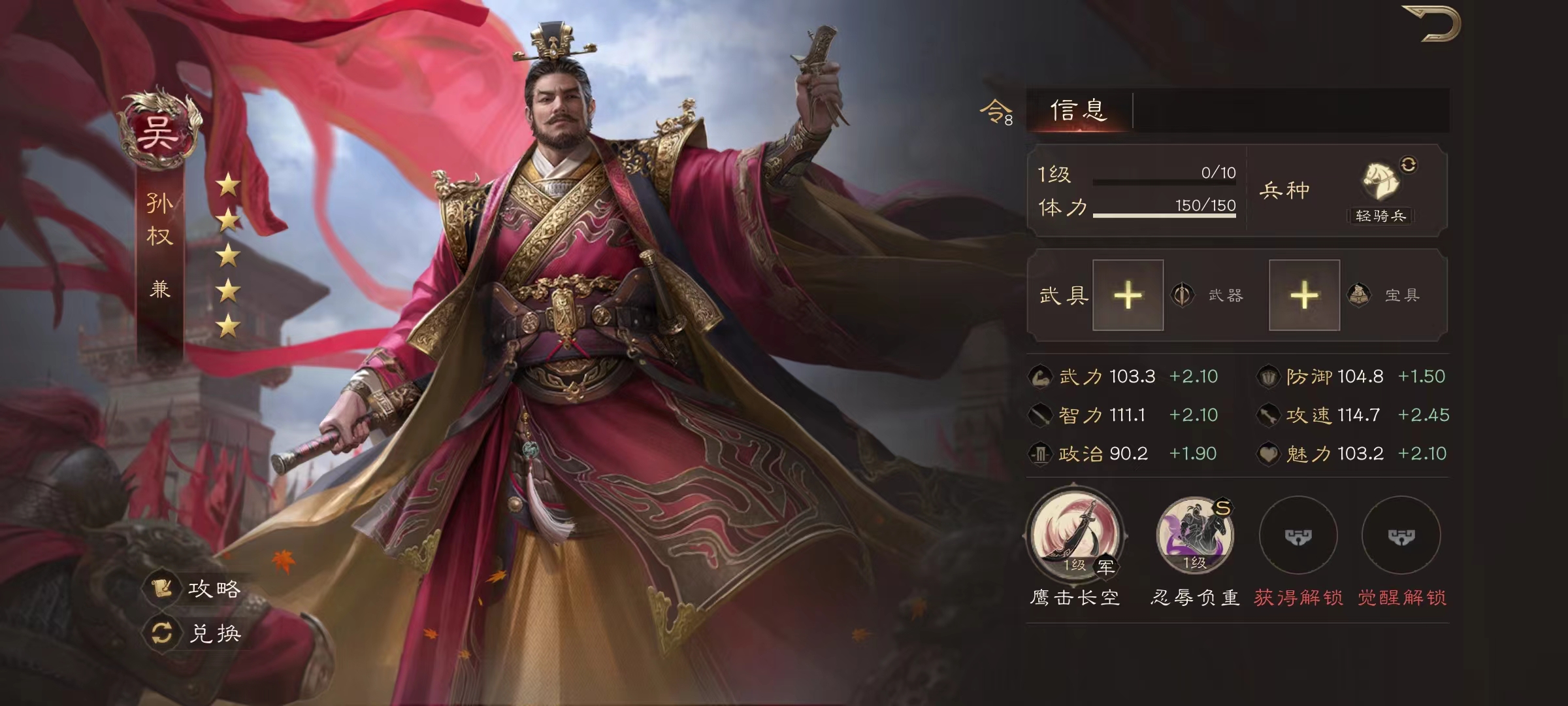Open the 忍辱负重 S-rank skill icon
Viewport: 1568px width, 706px height.
pos(1195,535)
